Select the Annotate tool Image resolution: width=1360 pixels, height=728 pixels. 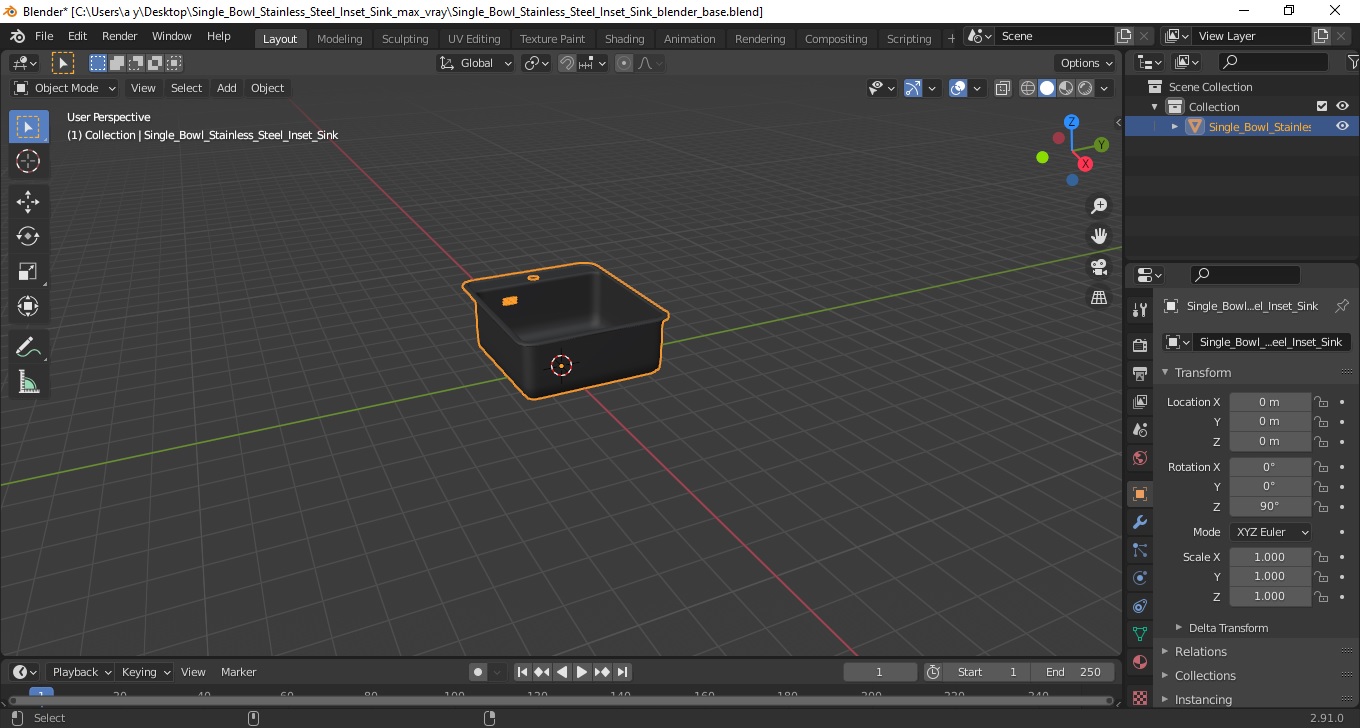(28, 347)
